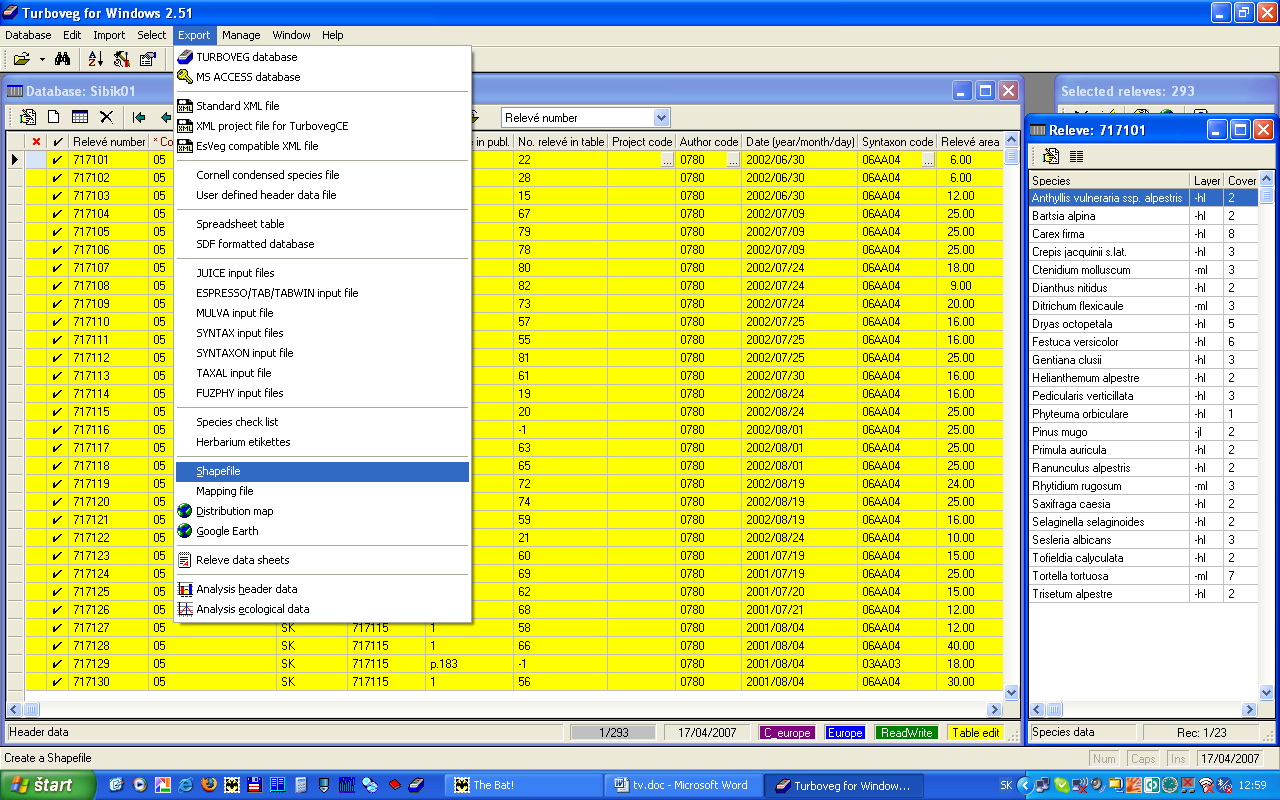Image resolution: width=1280 pixels, height=800 pixels.
Task: Choose Cornell condensed species file option
Action: 322,175
